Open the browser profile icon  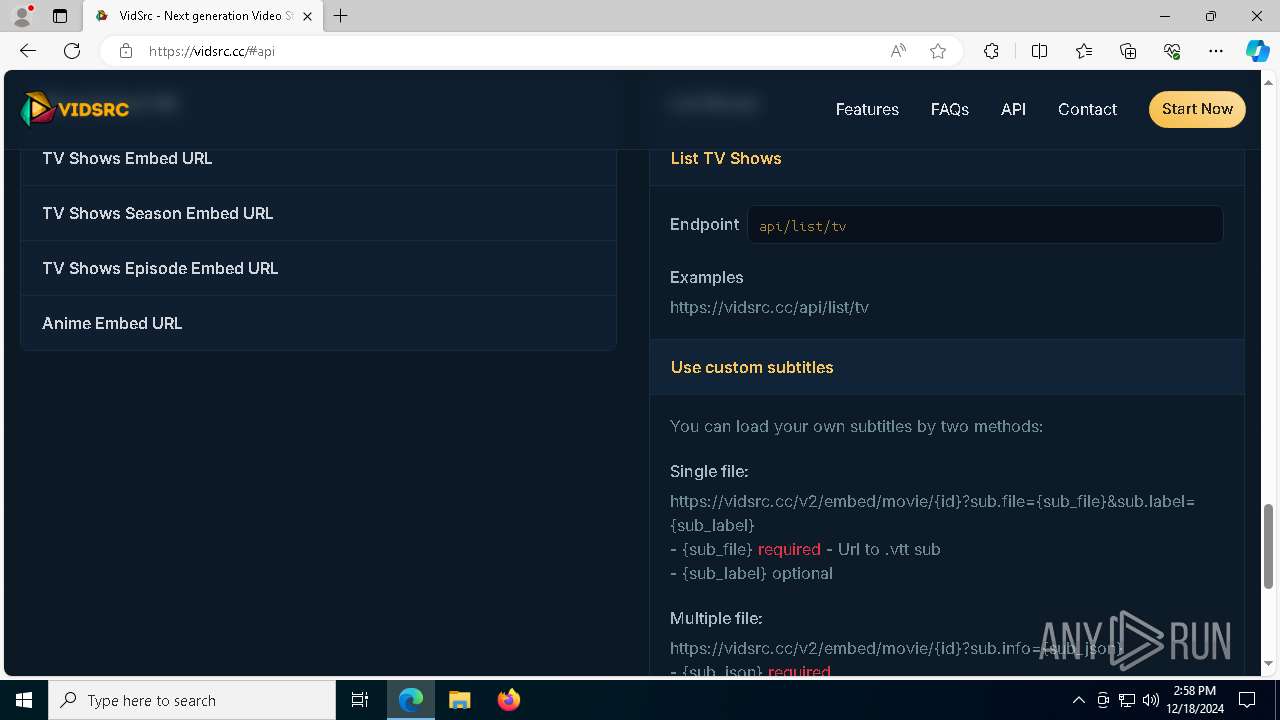click(22, 16)
